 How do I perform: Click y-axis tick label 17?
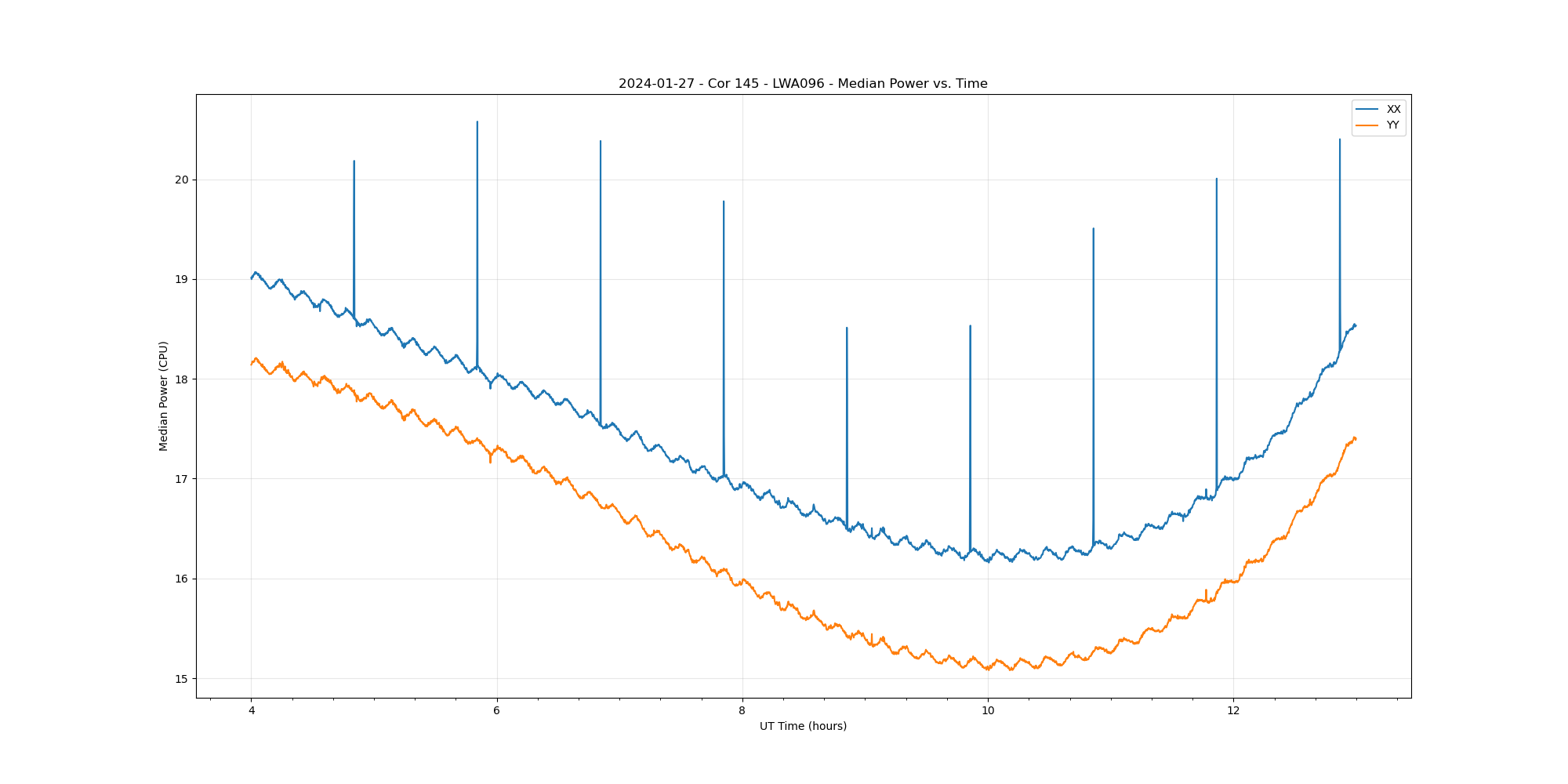tap(182, 479)
